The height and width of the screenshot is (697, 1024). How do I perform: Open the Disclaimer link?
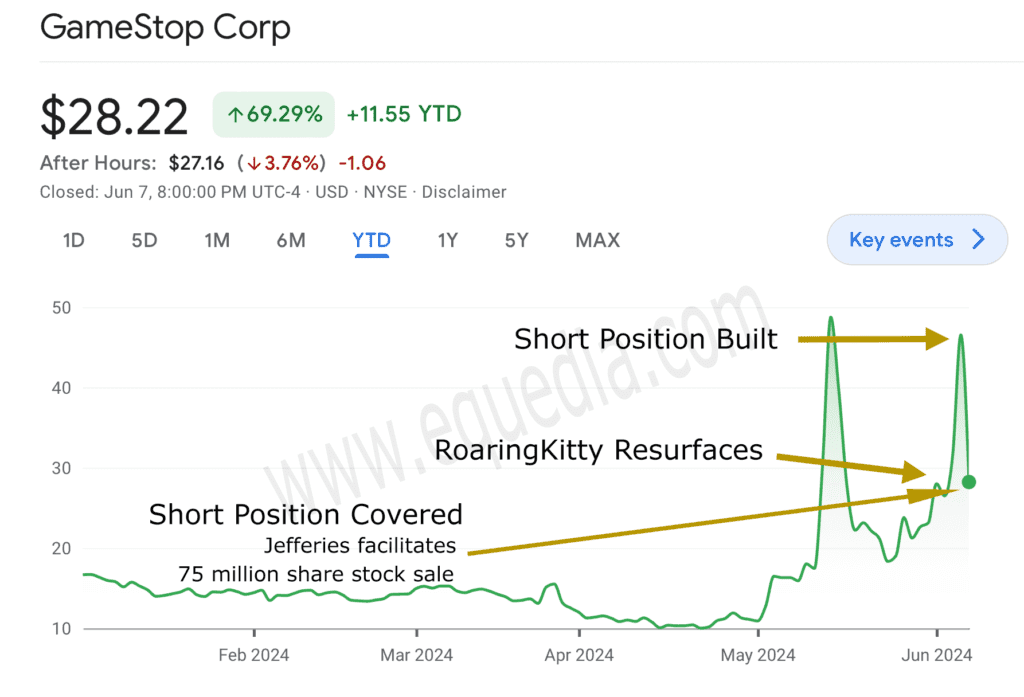[x=464, y=192]
